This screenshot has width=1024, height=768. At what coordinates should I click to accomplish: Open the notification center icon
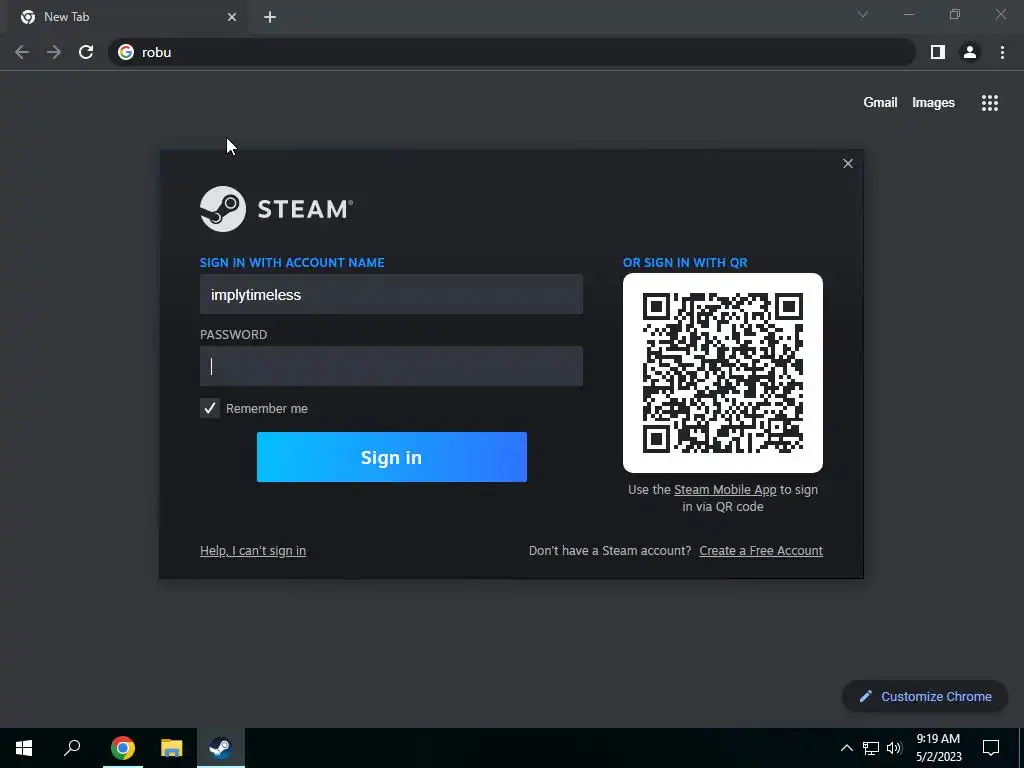point(991,748)
